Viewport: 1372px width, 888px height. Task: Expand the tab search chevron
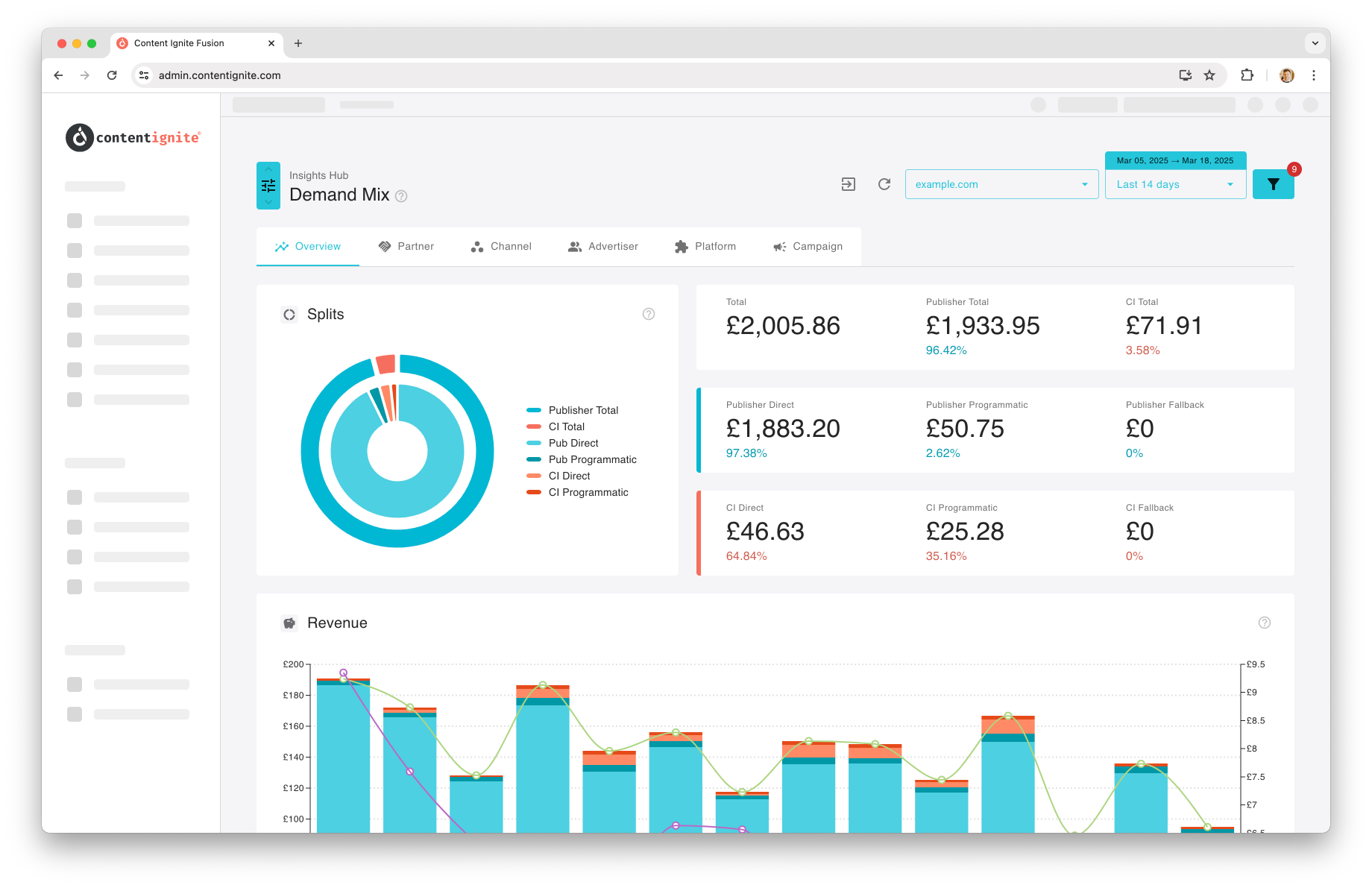pos(1315,43)
